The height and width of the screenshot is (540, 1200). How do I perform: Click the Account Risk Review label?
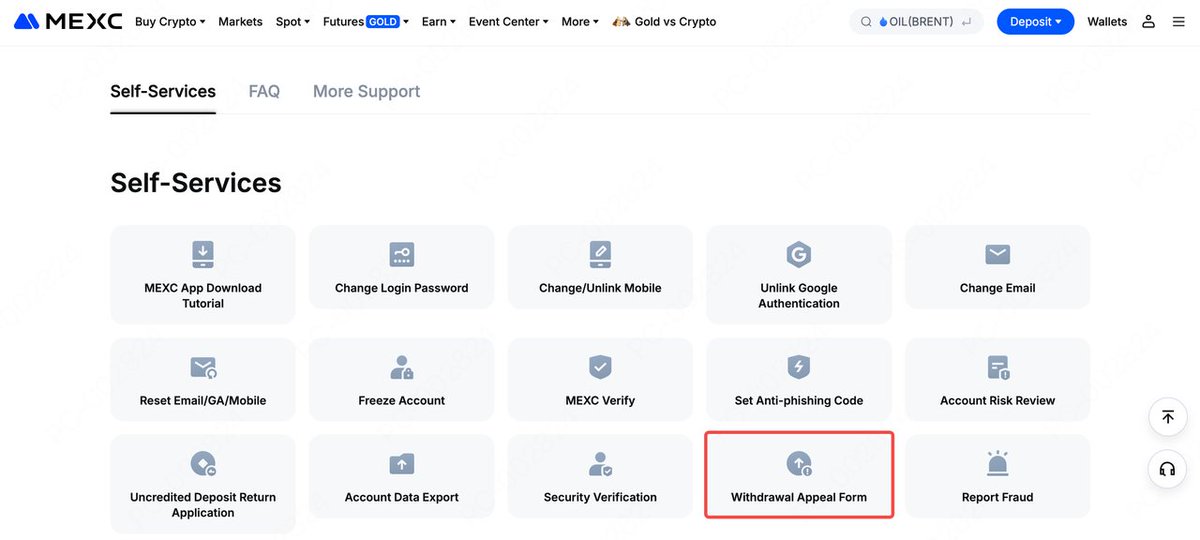[x=997, y=401]
